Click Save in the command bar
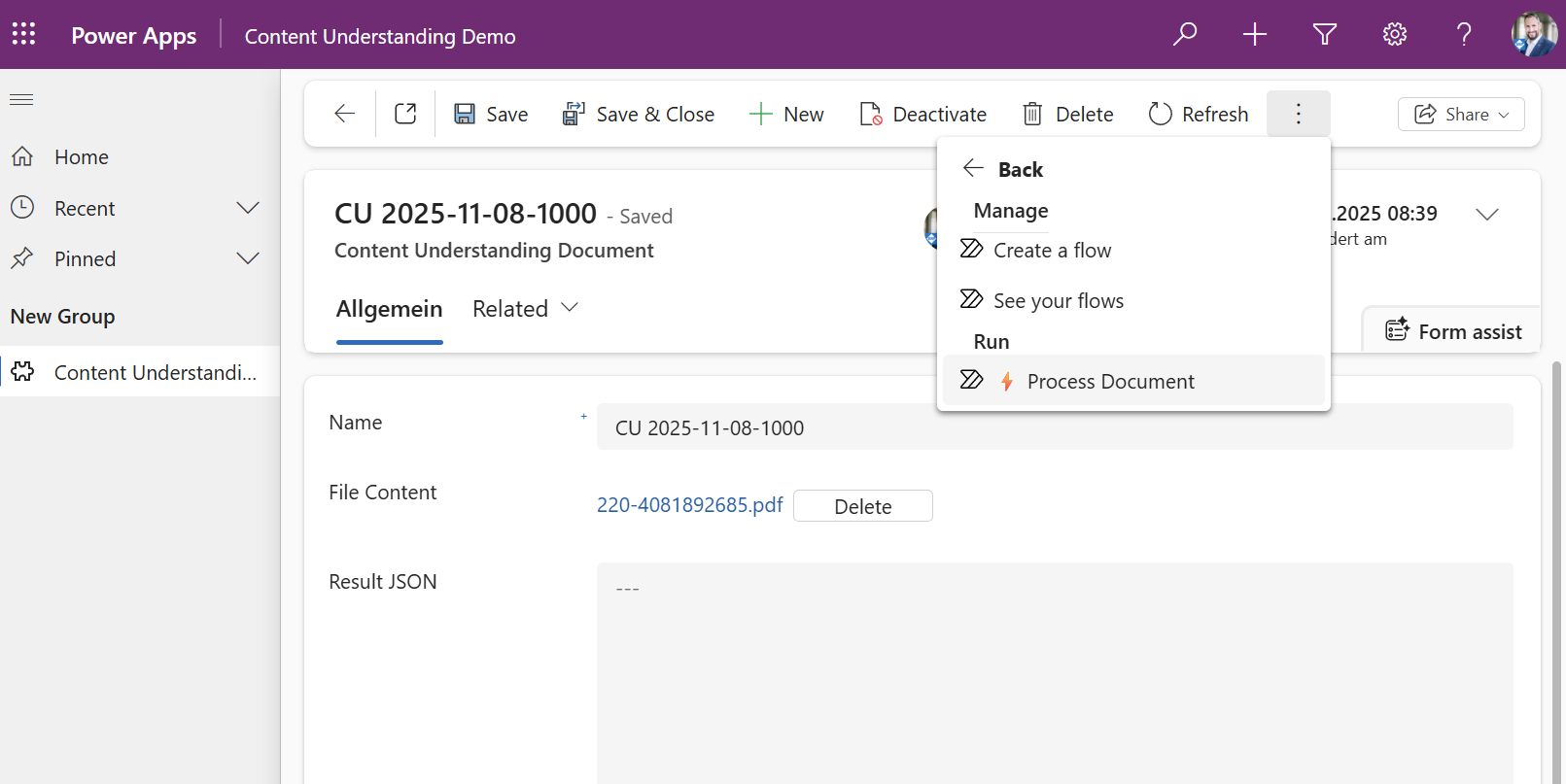The height and width of the screenshot is (784, 1566). click(x=491, y=114)
